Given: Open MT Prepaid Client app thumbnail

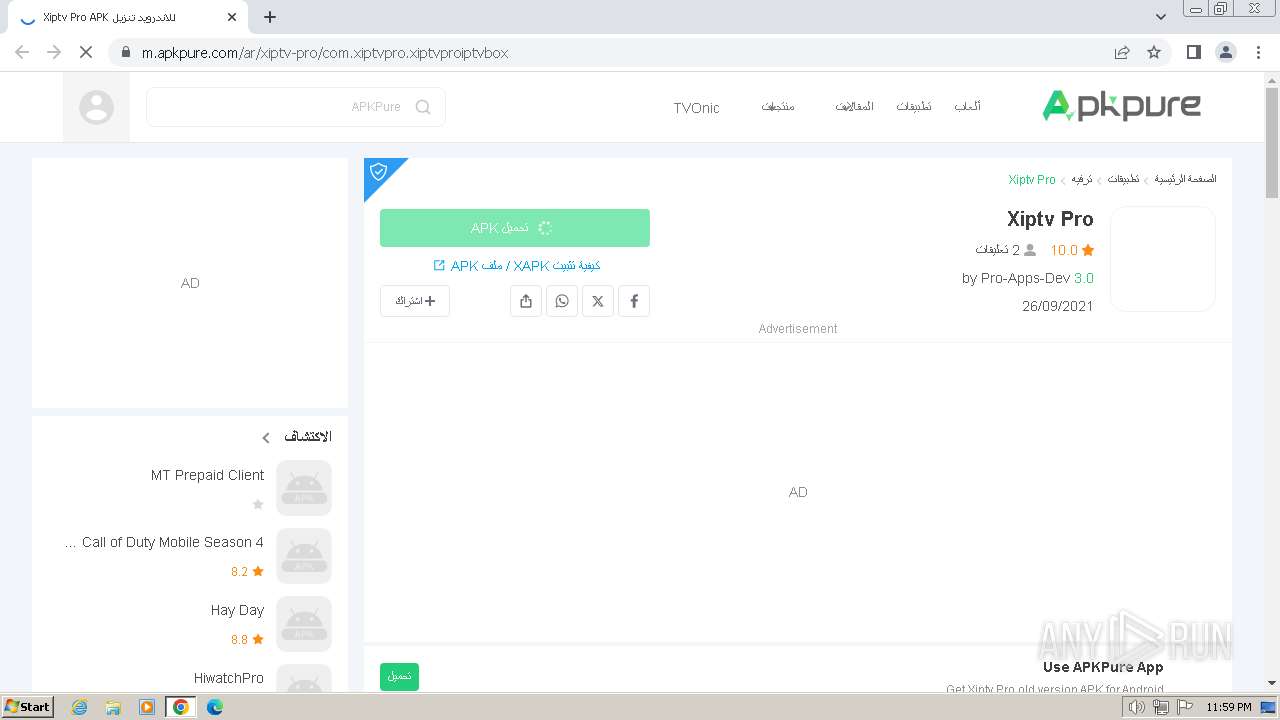Looking at the screenshot, I should (304, 488).
